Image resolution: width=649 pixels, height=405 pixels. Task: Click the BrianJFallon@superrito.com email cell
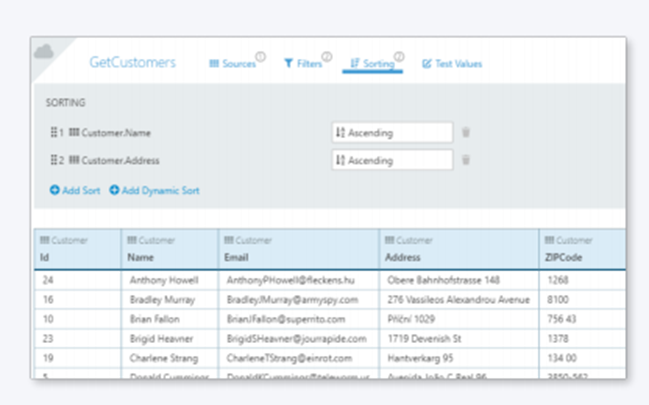(298, 319)
